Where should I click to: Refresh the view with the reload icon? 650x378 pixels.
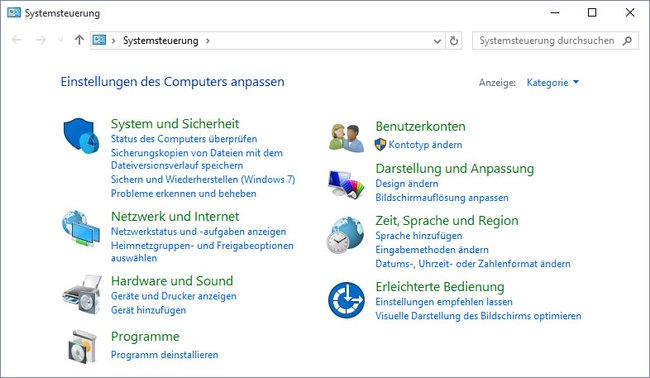(x=454, y=41)
